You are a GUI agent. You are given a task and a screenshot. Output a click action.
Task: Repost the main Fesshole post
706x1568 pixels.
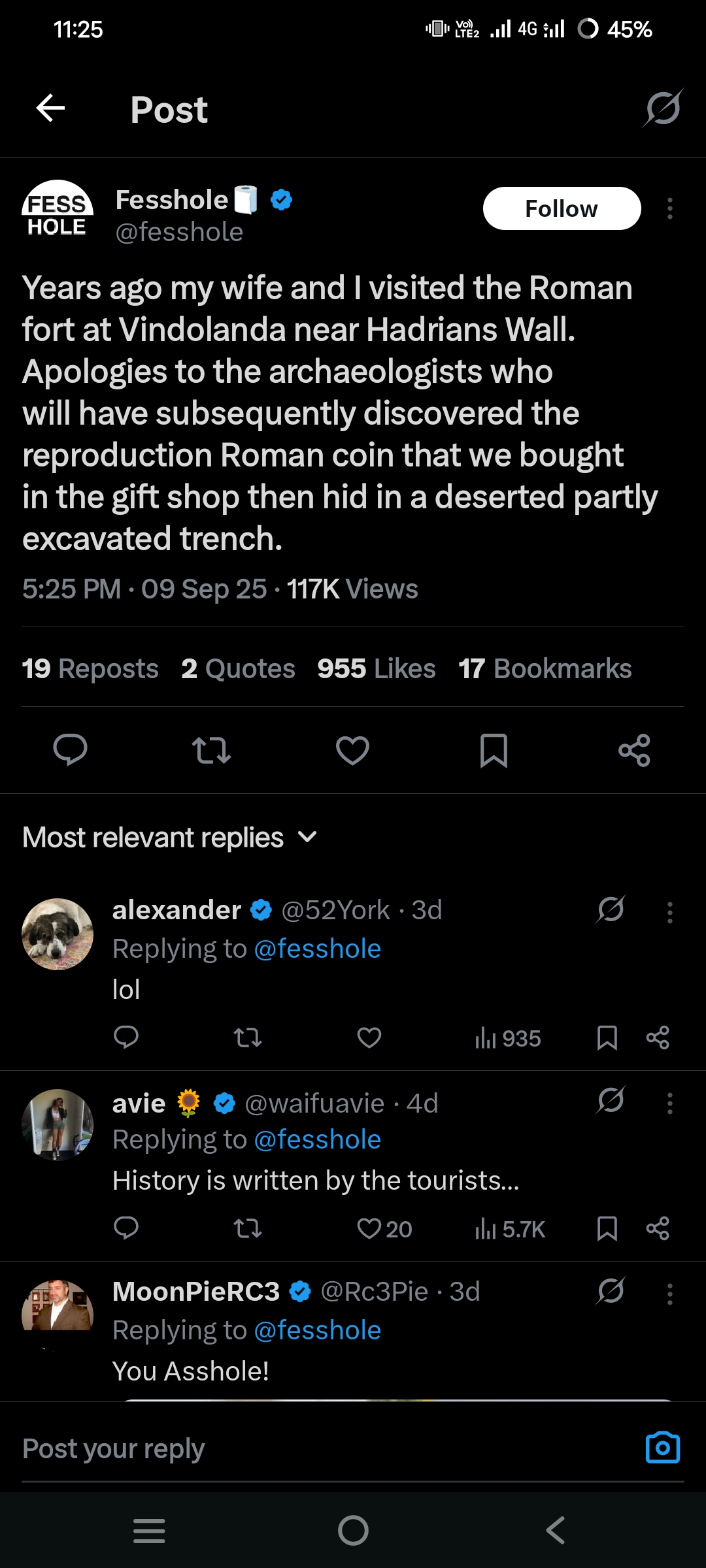tap(211, 750)
